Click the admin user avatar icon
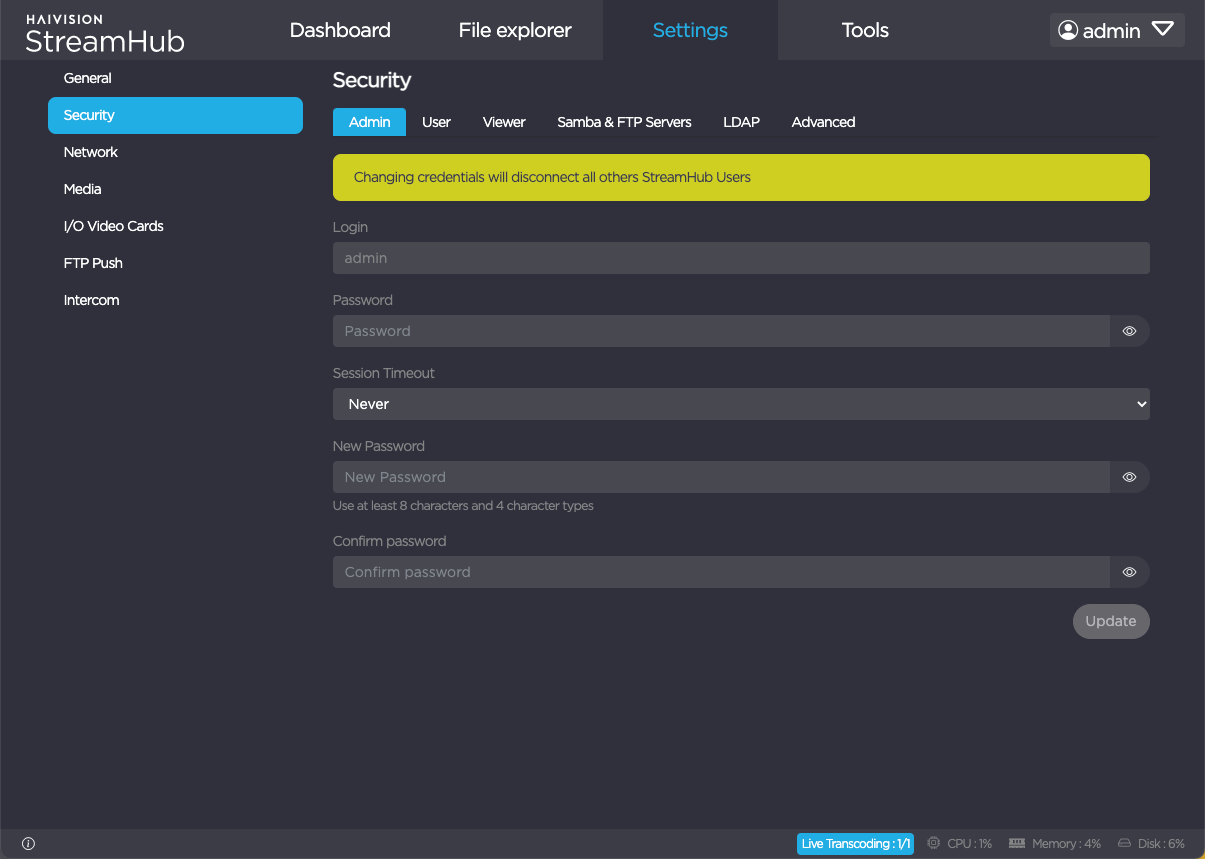The width and height of the screenshot is (1205, 859). (1068, 31)
